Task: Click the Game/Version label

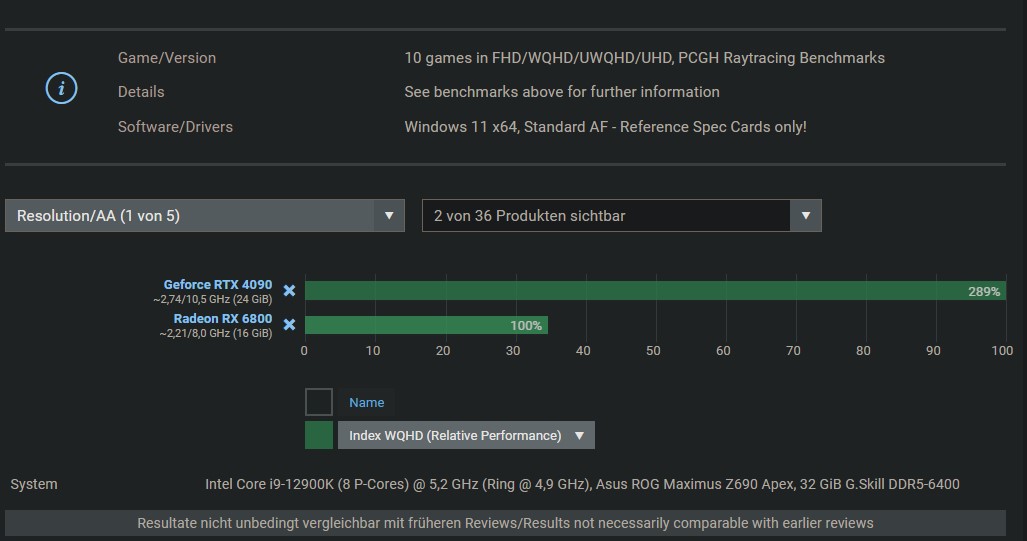Action: tap(167, 58)
